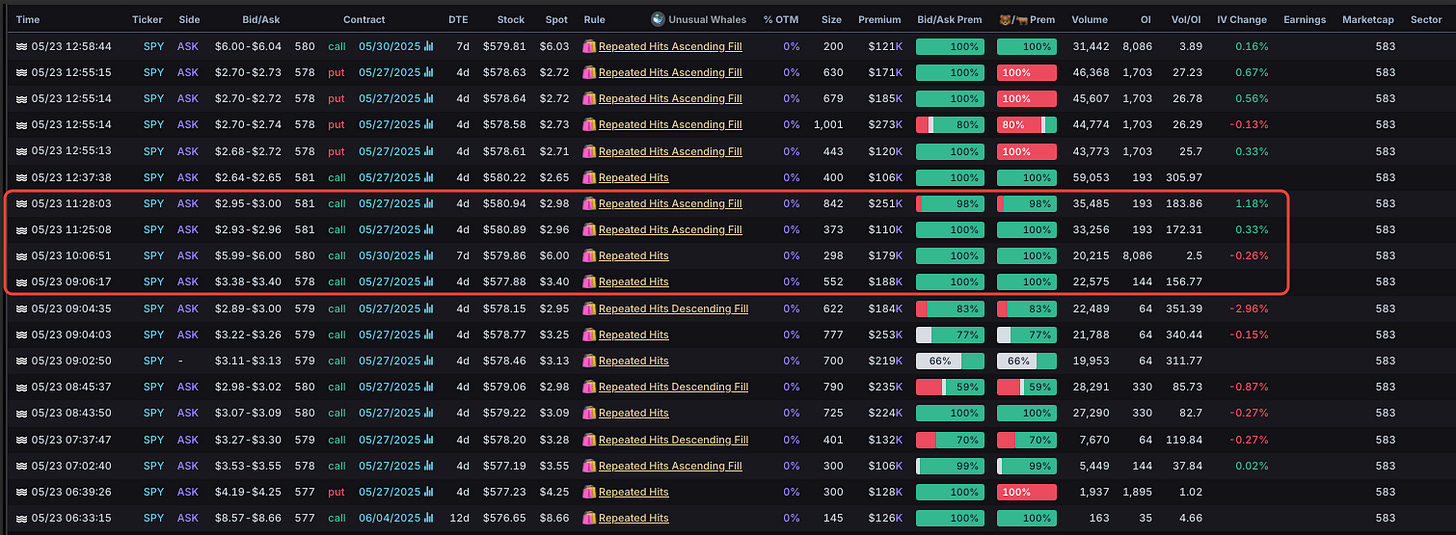The height and width of the screenshot is (535, 1456).
Task: Sort by the Size column header
Action: [x=831, y=20]
